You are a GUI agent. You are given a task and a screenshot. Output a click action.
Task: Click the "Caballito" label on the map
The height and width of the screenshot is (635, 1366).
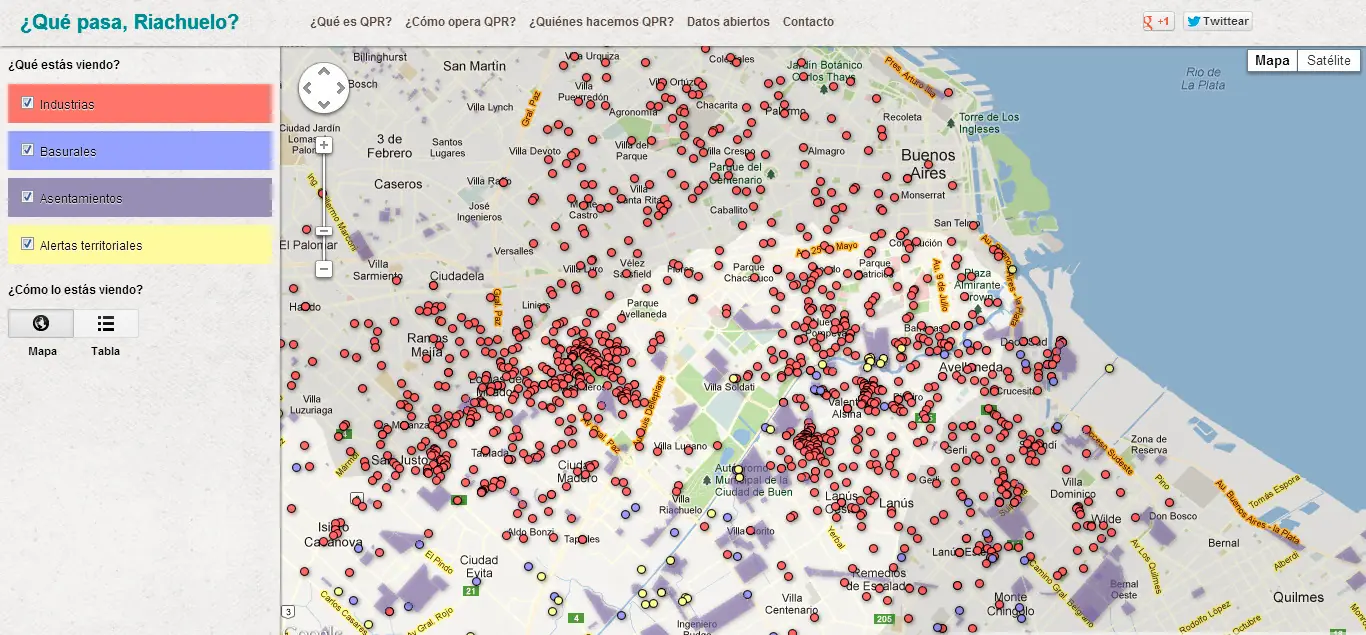tap(729, 210)
